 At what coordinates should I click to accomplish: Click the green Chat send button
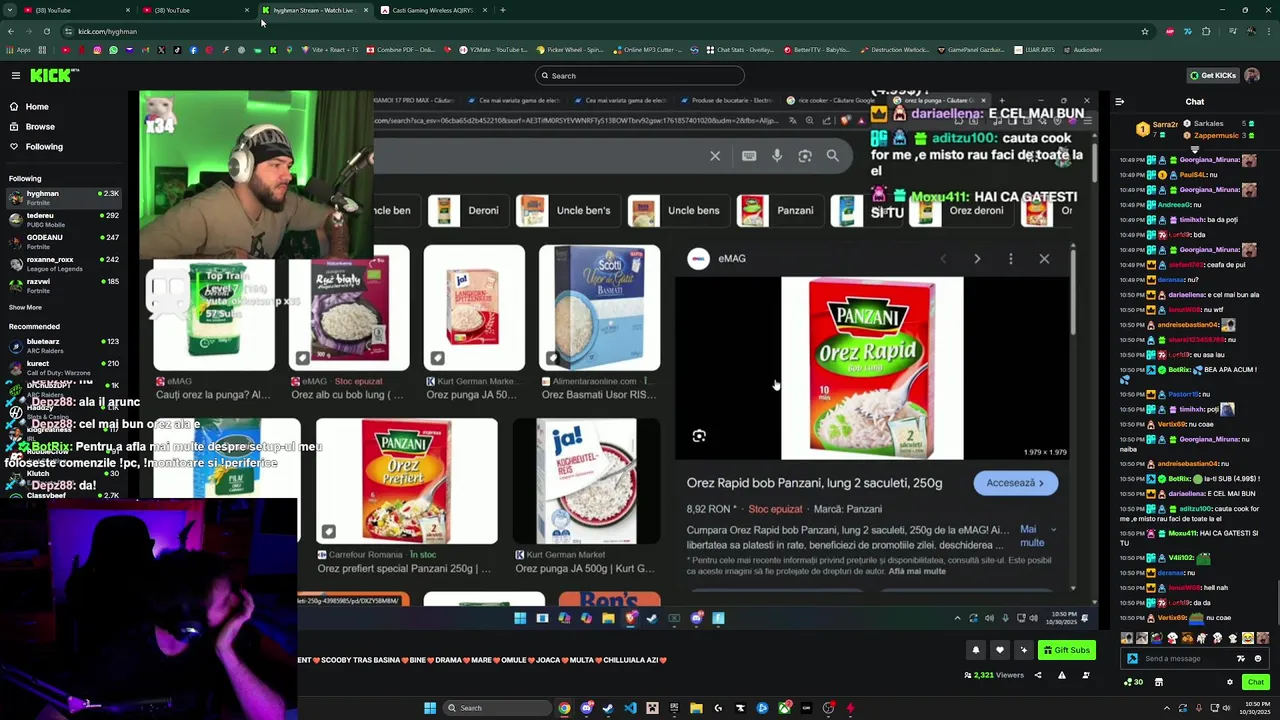coord(1255,682)
